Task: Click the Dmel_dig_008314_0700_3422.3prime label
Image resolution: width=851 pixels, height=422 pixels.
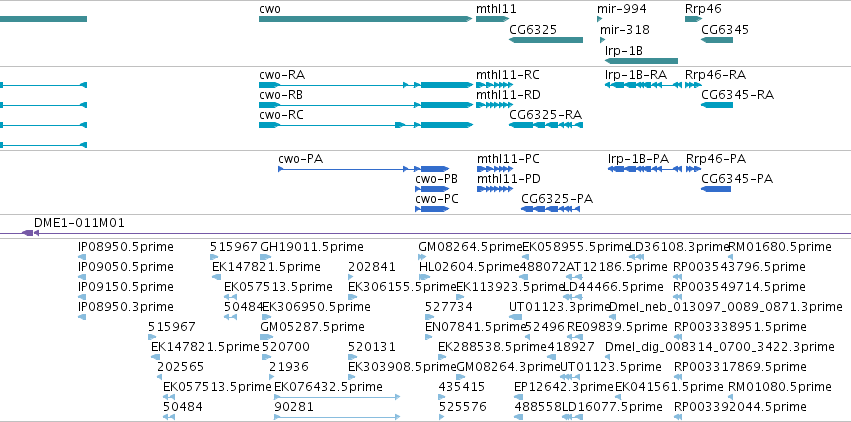Action: click(x=720, y=347)
